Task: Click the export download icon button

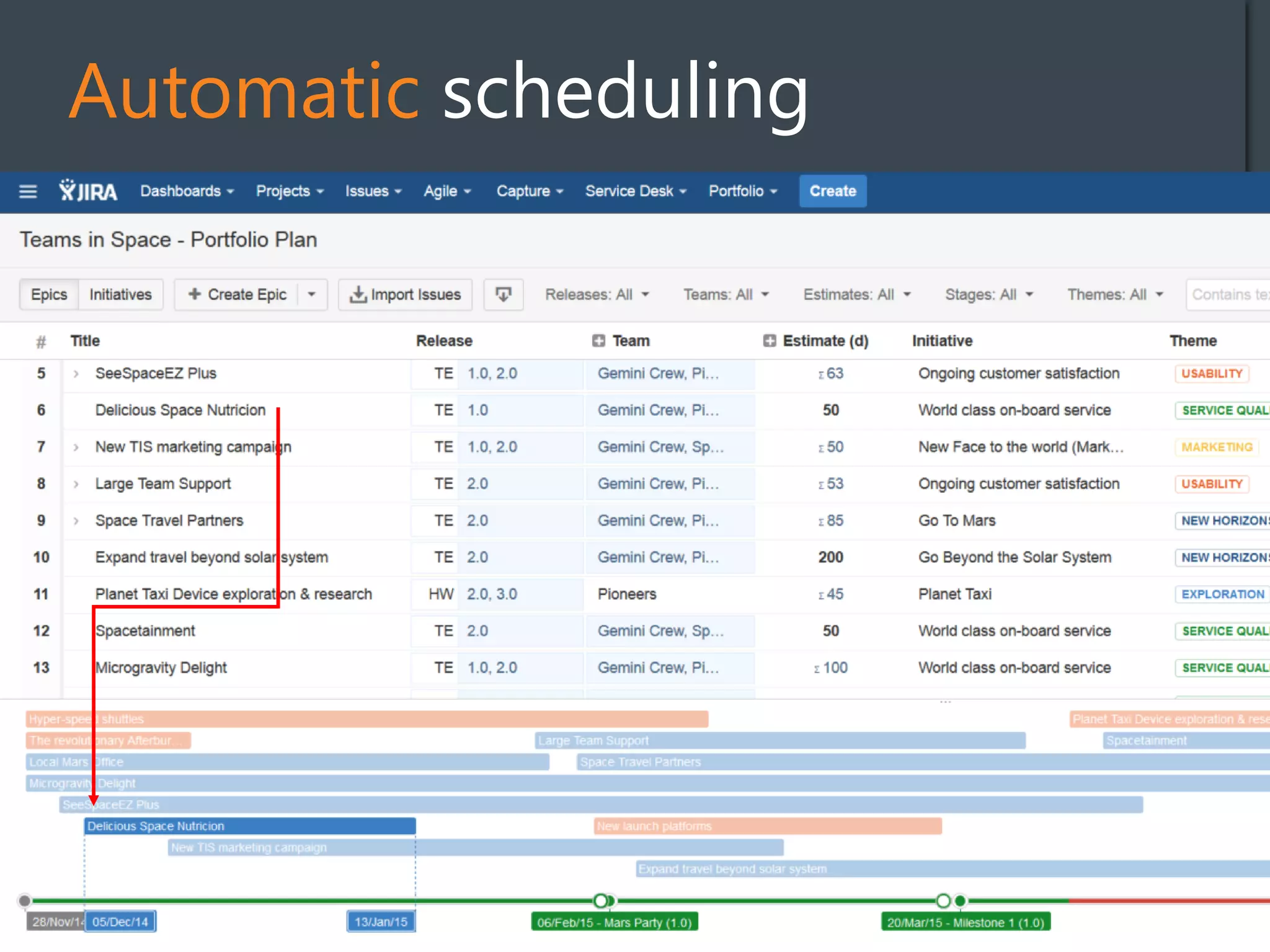Action: point(504,294)
